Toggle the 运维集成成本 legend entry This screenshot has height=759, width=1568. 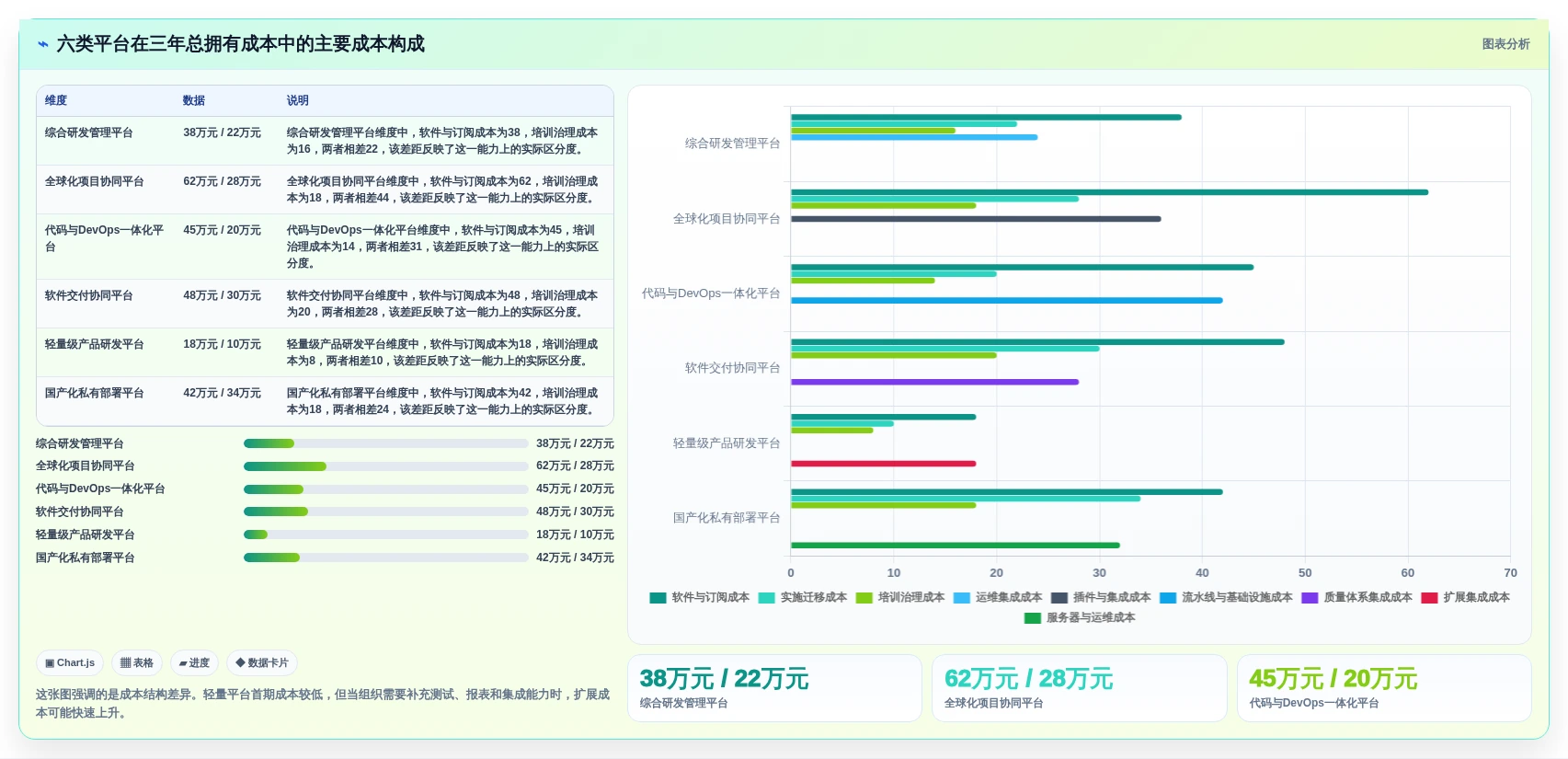(x=998, y=598)
